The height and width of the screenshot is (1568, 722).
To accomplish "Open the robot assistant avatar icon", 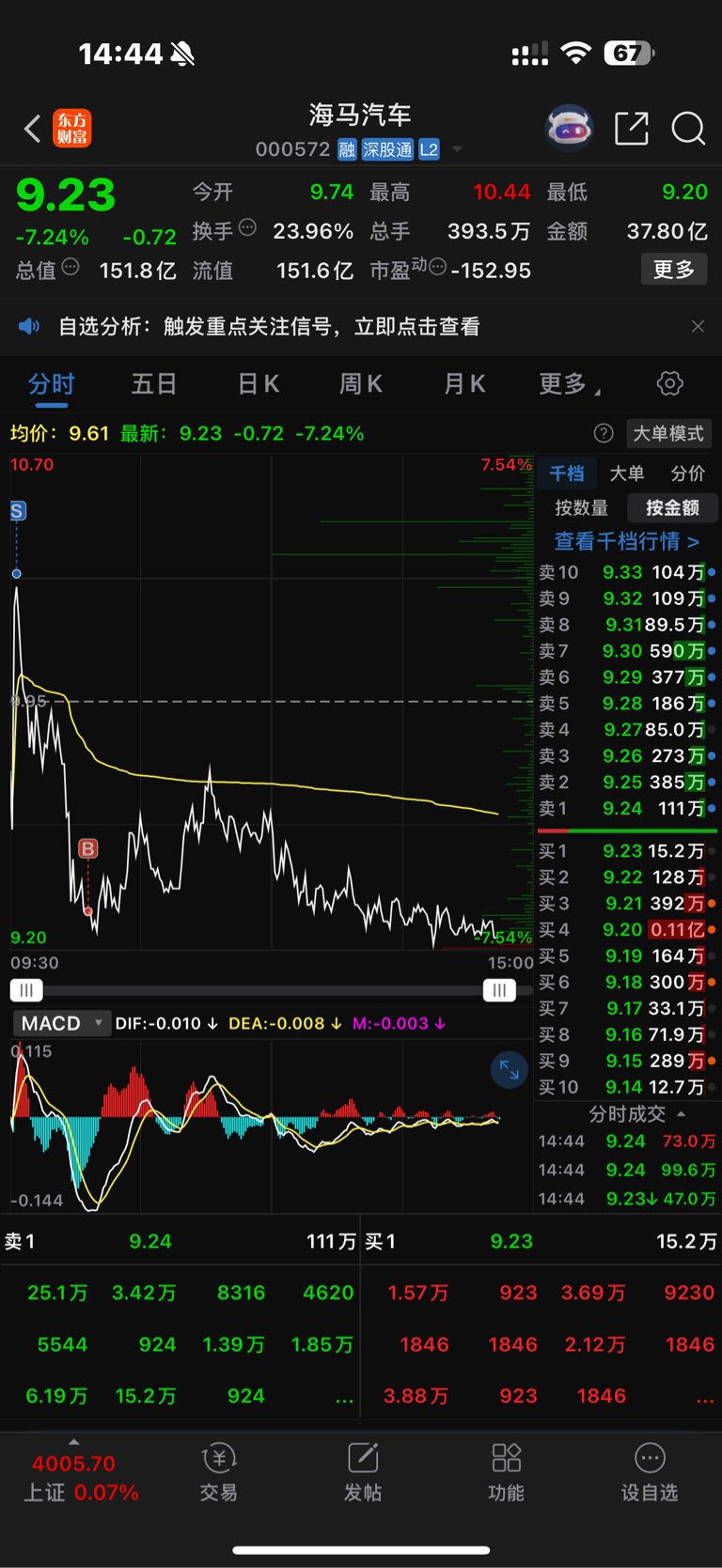I will click(570, 129).
